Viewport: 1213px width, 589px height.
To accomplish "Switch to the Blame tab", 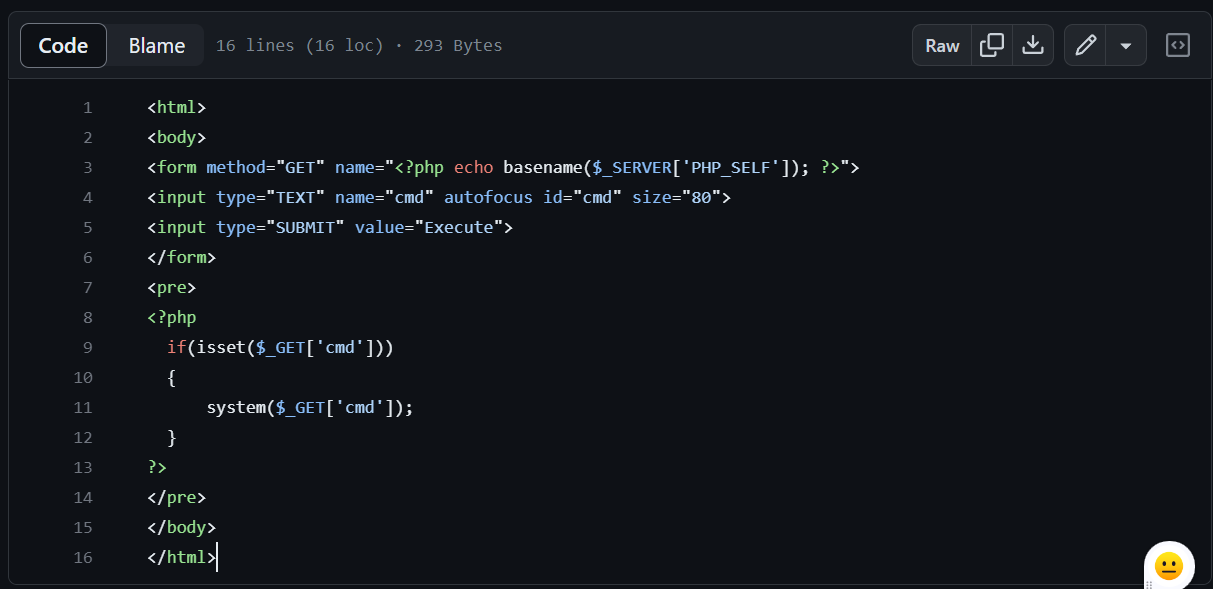I will (x=157, y=45).
